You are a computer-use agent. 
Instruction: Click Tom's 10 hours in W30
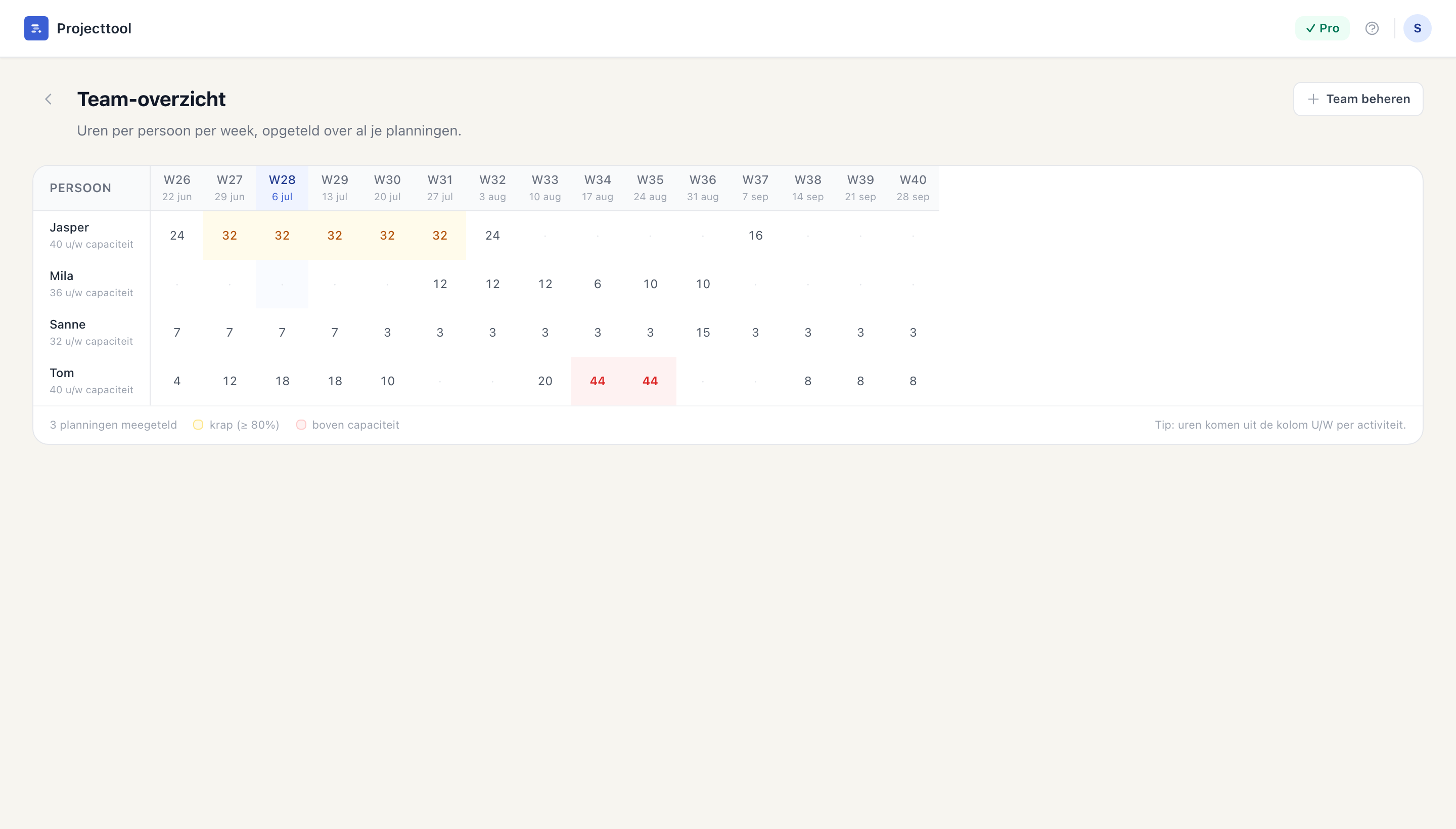point(387,381)
